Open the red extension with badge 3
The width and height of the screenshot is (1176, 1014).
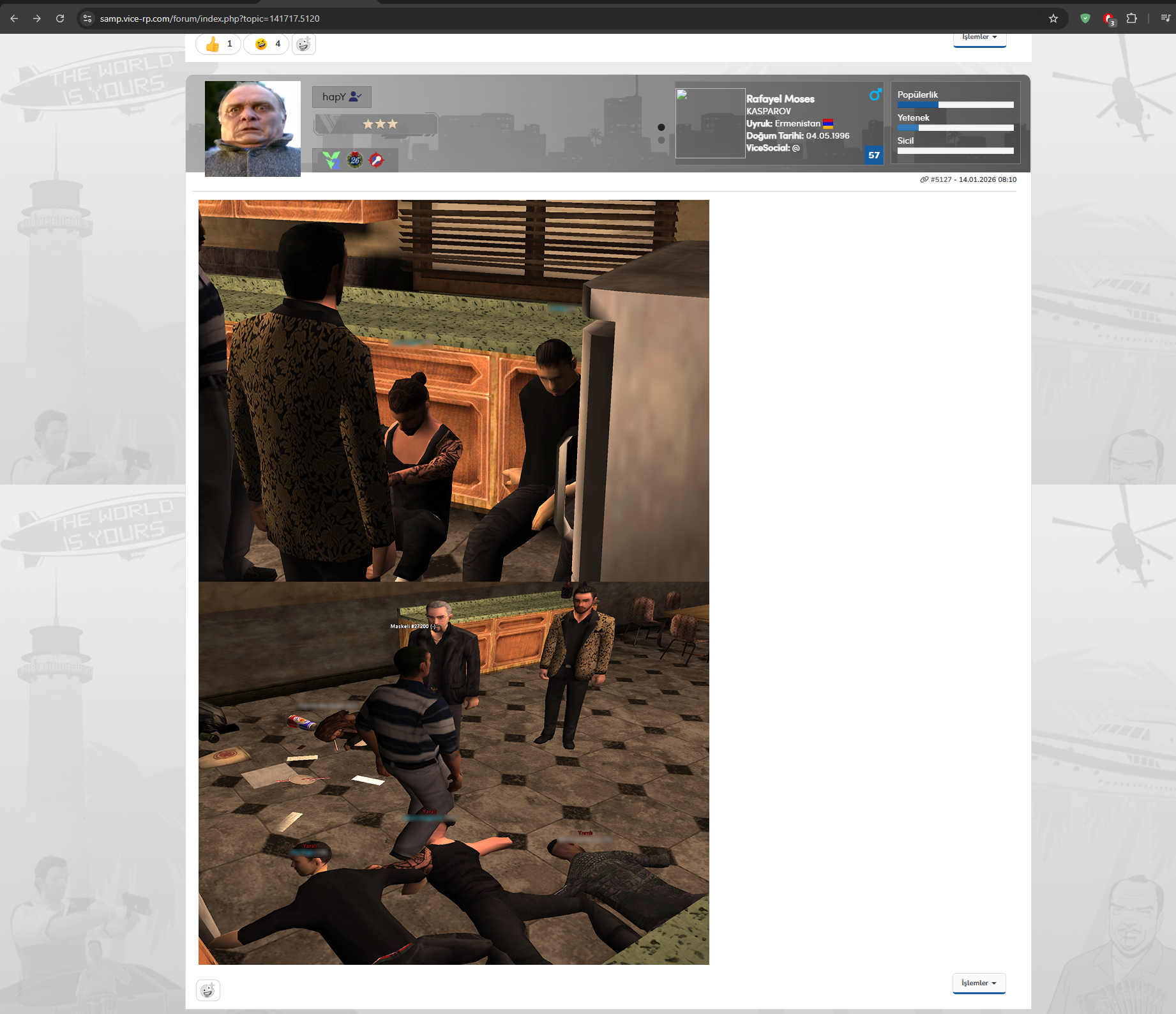point(1109,19)
